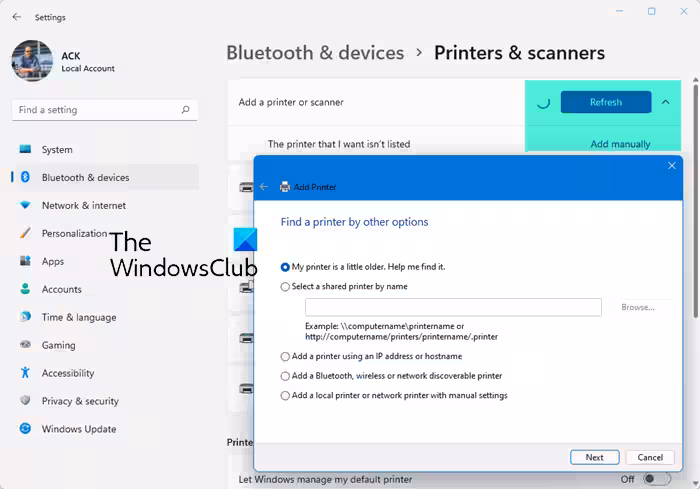This screenshot has height=490, width=700.
Task: Click the shared printer name text field
Action: (452, 307)
